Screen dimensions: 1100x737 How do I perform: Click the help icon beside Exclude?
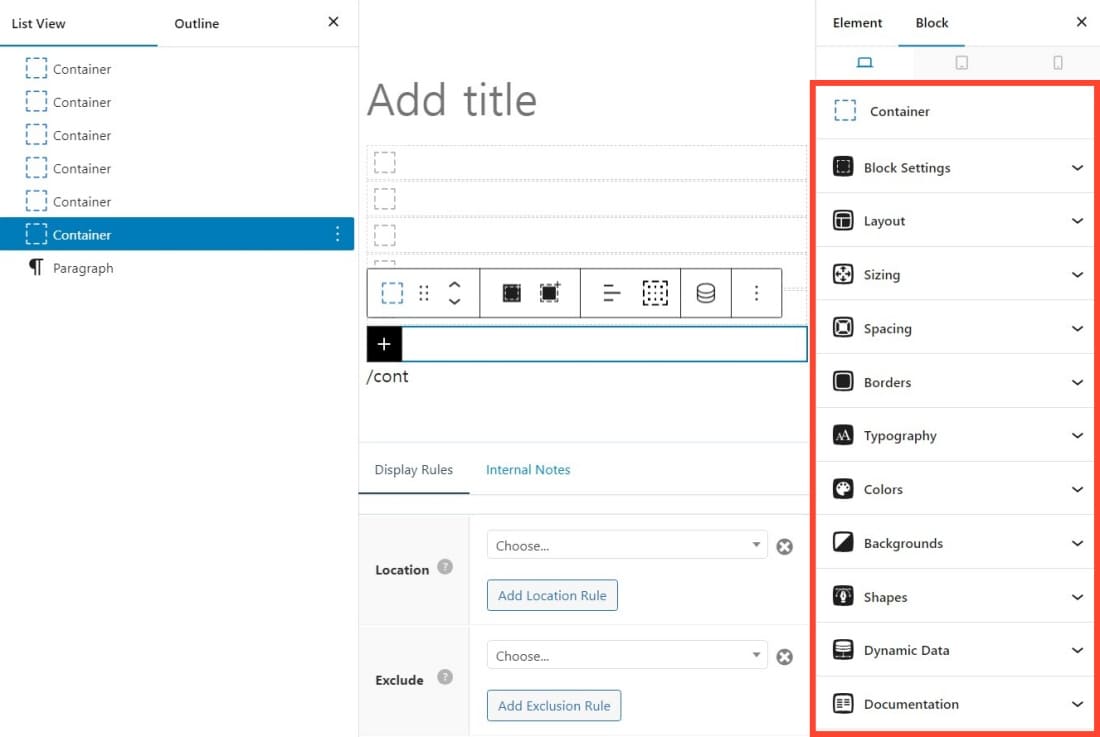click(445, 677)
